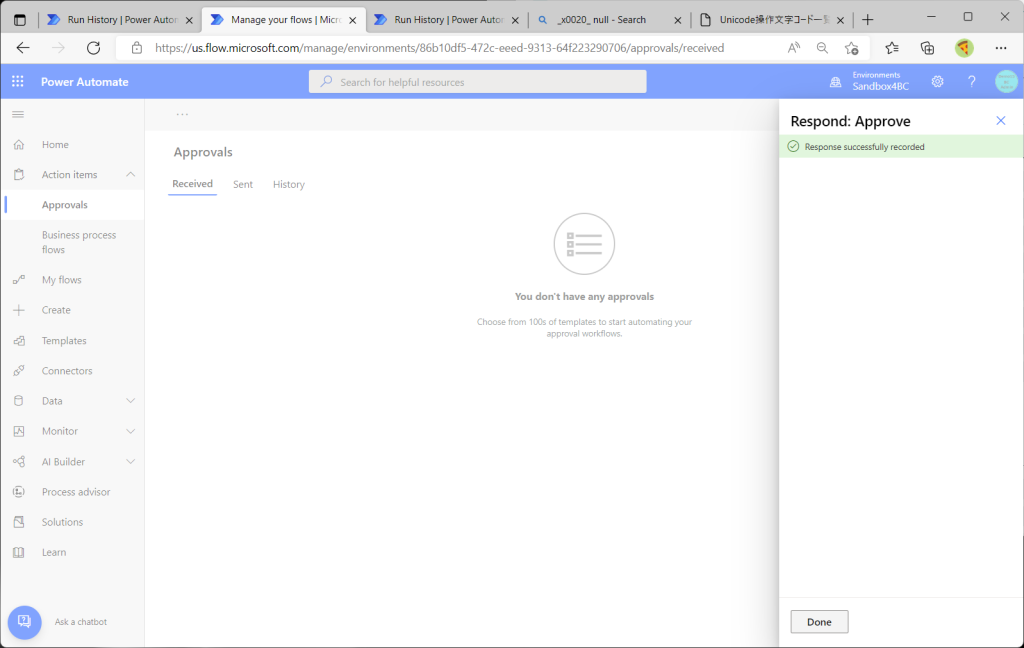Click the browser address bar URL

click(x=439, y=48)
